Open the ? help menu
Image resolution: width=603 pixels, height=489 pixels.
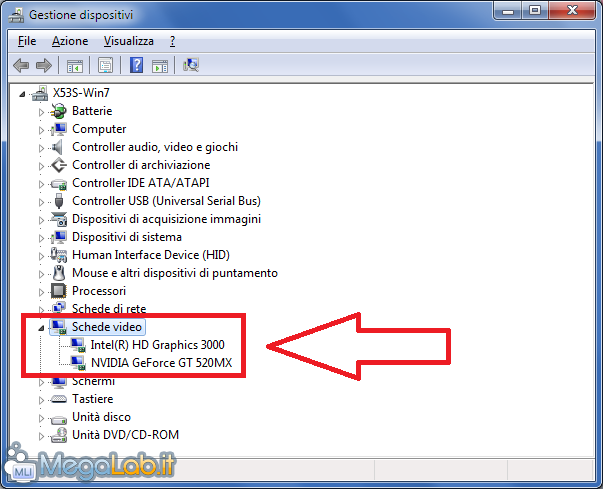[x=173, y=41]
